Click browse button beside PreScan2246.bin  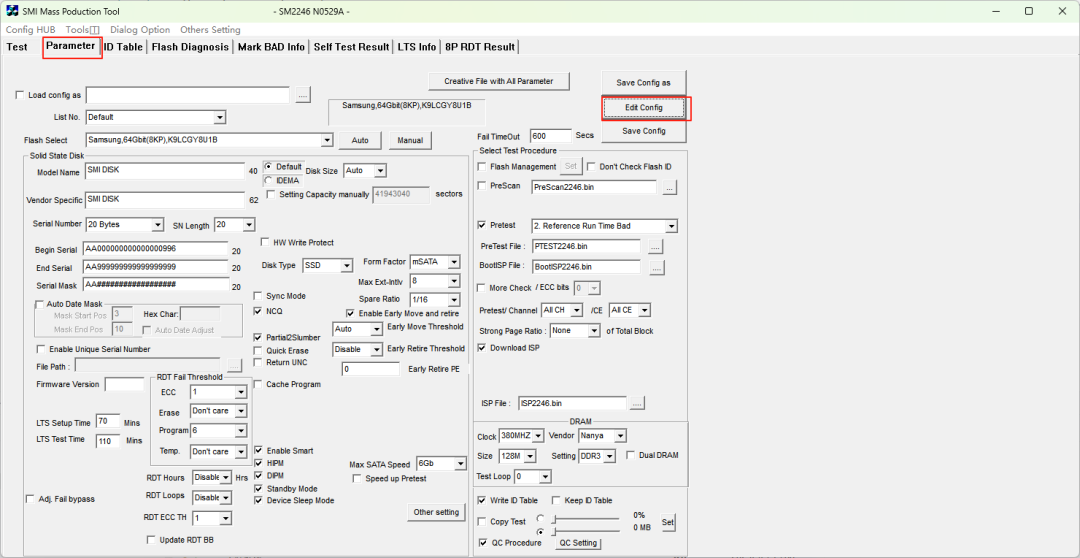point(670,187)
